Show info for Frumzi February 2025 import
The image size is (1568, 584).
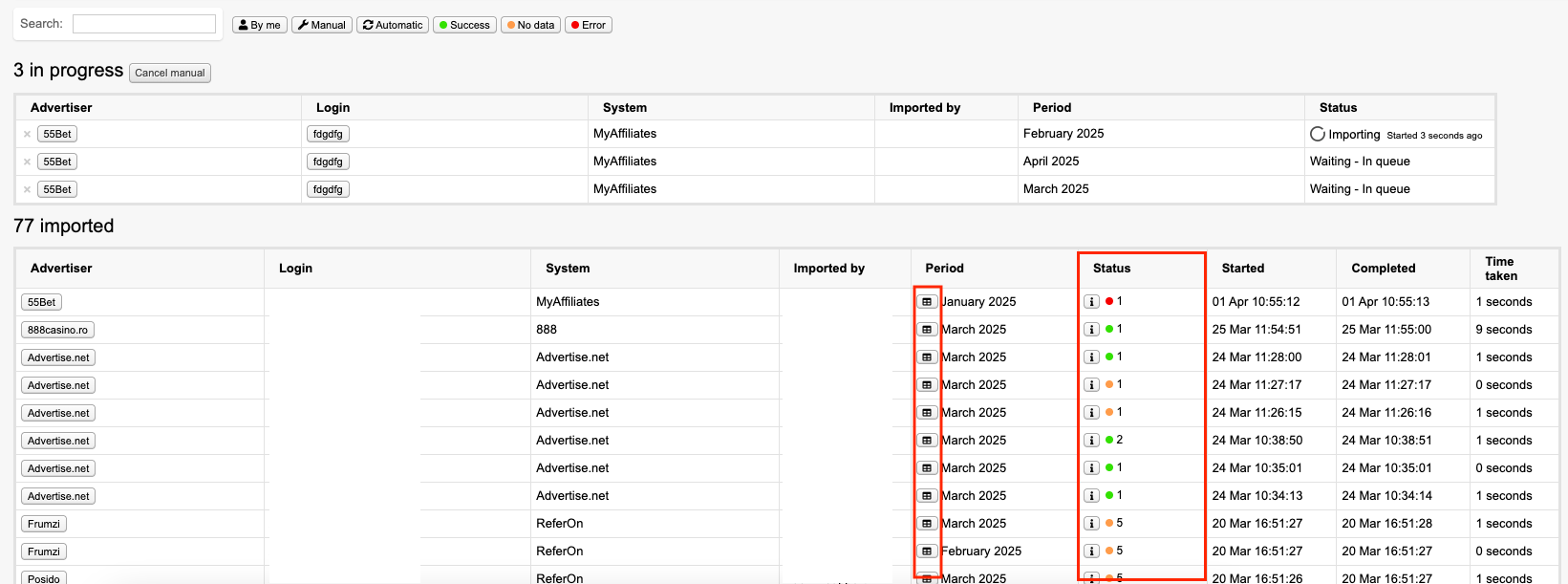coord(1091,552)
